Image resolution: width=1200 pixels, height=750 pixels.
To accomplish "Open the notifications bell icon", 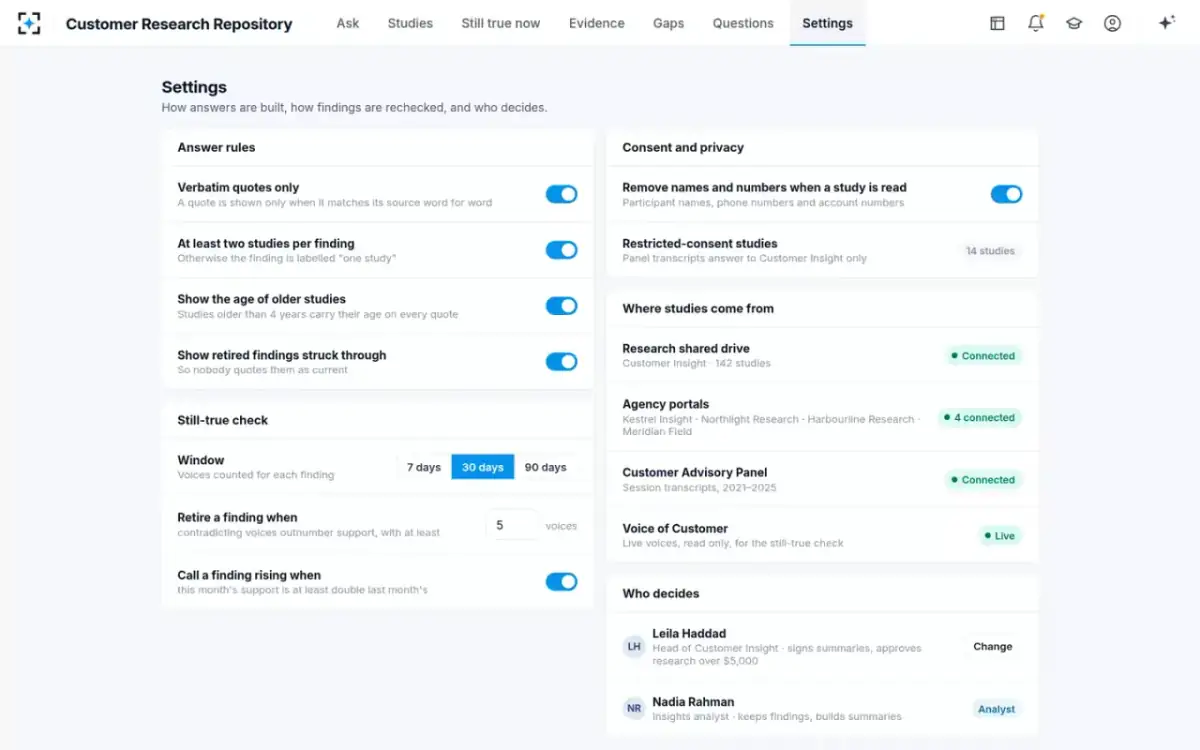I will tap(1036, 23).
